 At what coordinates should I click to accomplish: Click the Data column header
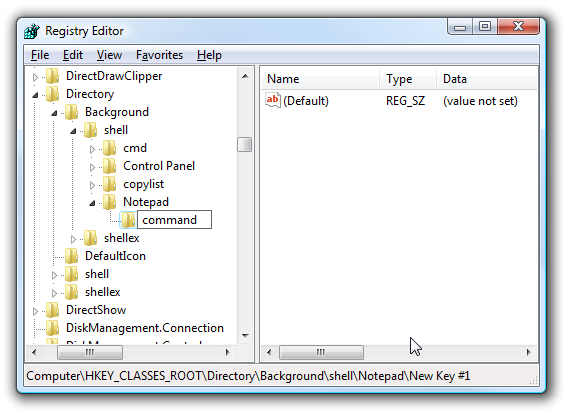(x=487, y=79)
